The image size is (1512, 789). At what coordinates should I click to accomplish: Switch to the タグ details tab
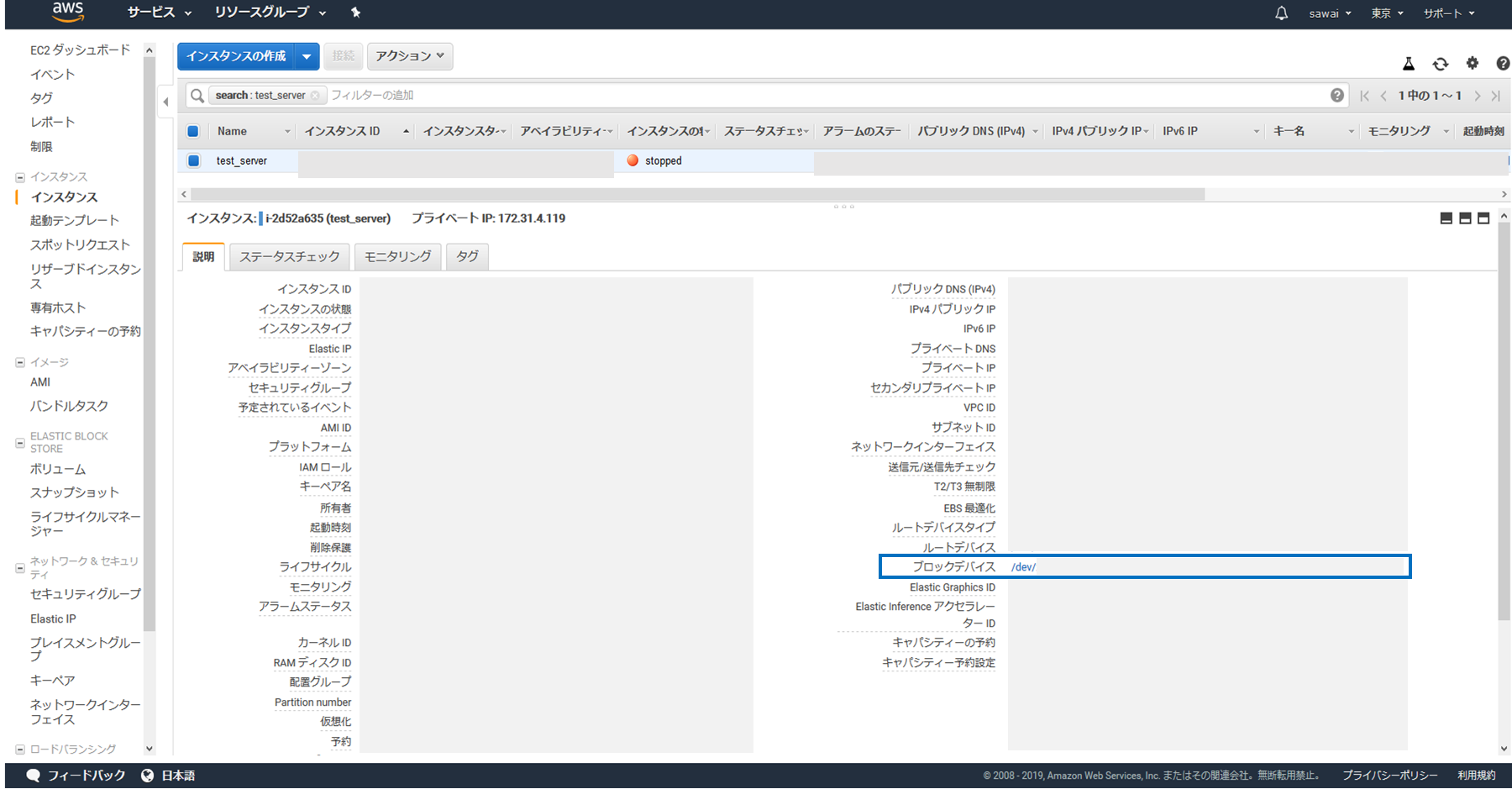[x=468, y=256]
